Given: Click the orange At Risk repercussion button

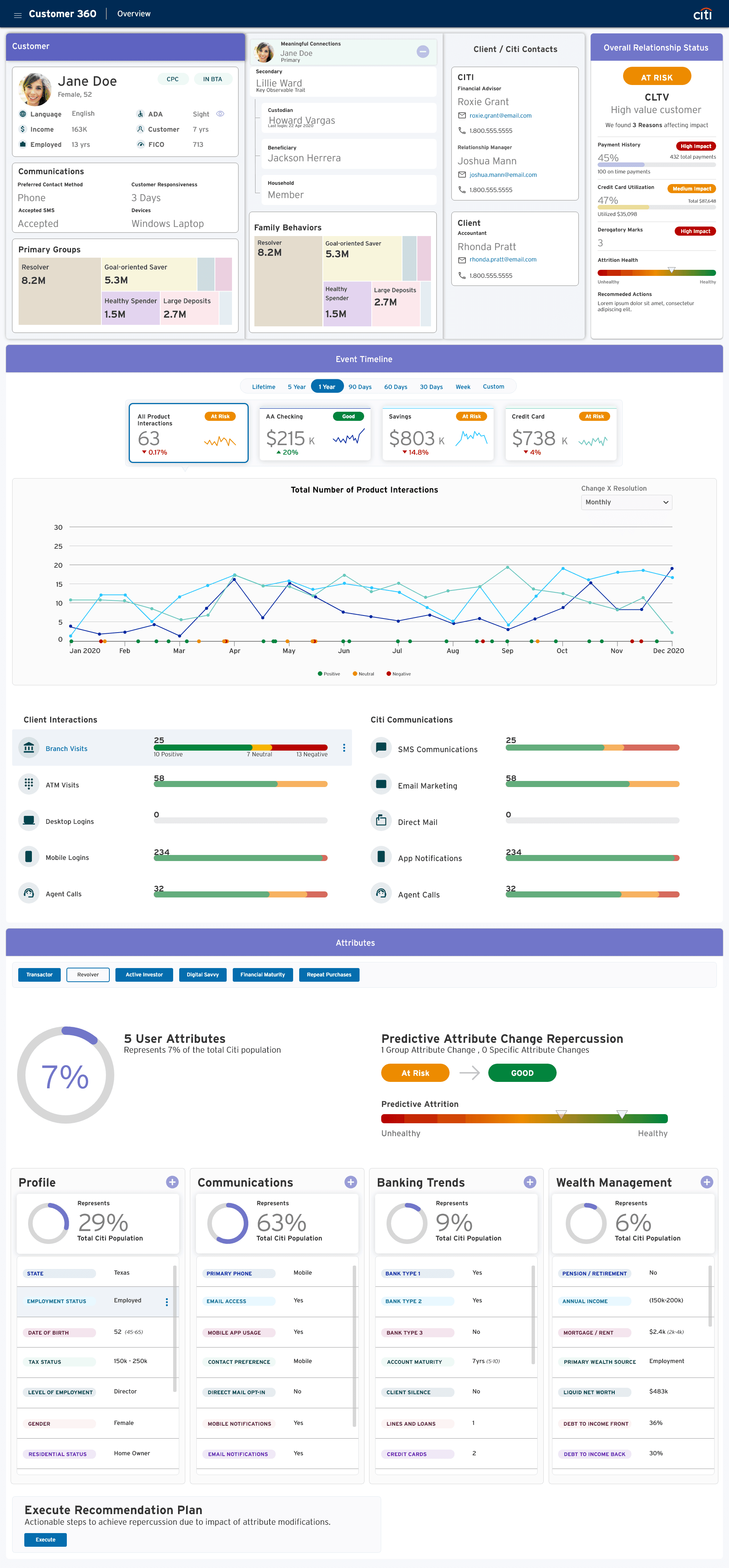Looking at the screenshot, I should [x=415, y=1072].
